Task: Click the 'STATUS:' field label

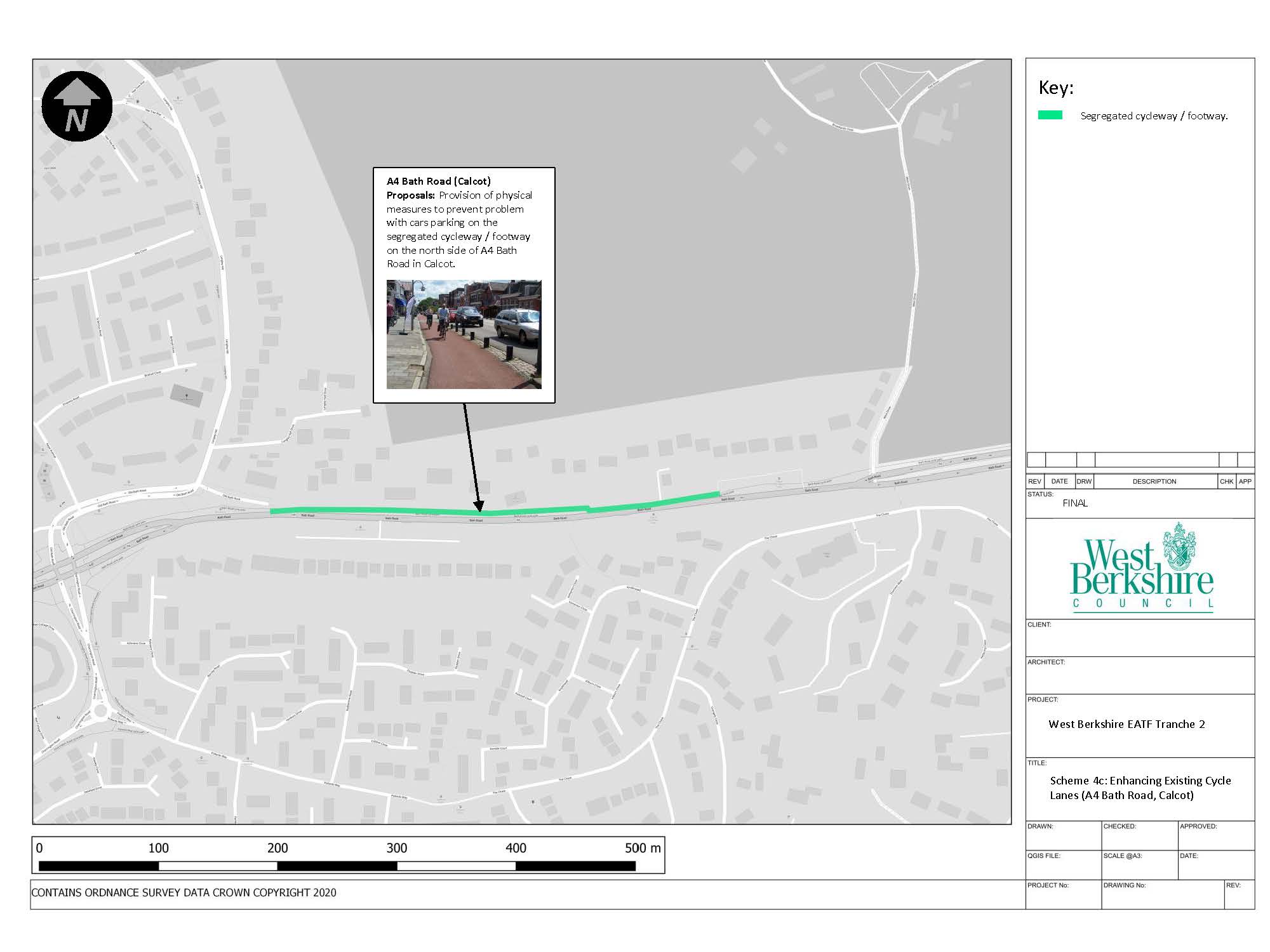Action: coord(1040,494)
